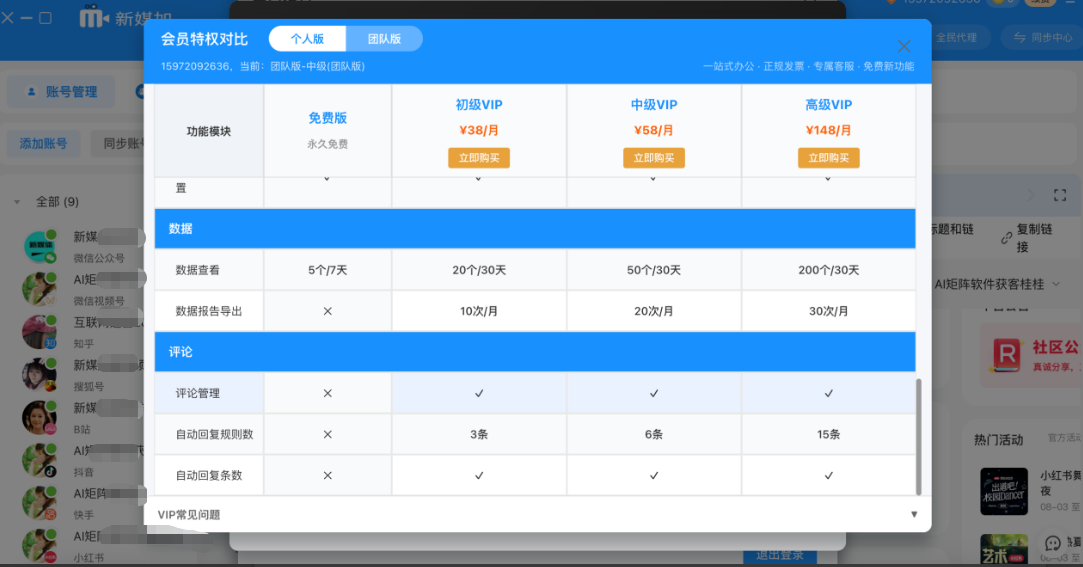The image size is (1083, 567).
Task: Click the 30次/月 cell
Action: pos(828,311)
